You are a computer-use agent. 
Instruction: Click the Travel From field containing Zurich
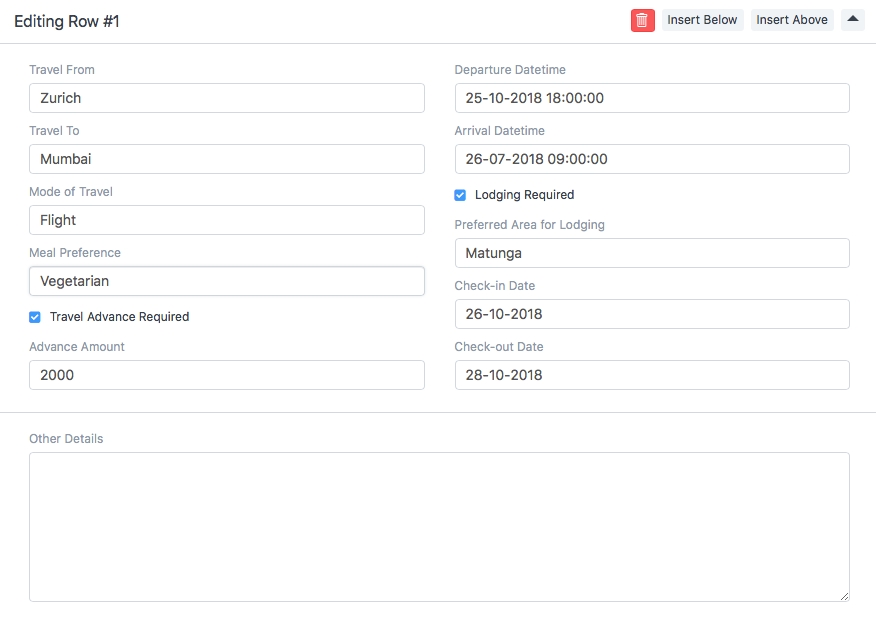coord(226,98)
